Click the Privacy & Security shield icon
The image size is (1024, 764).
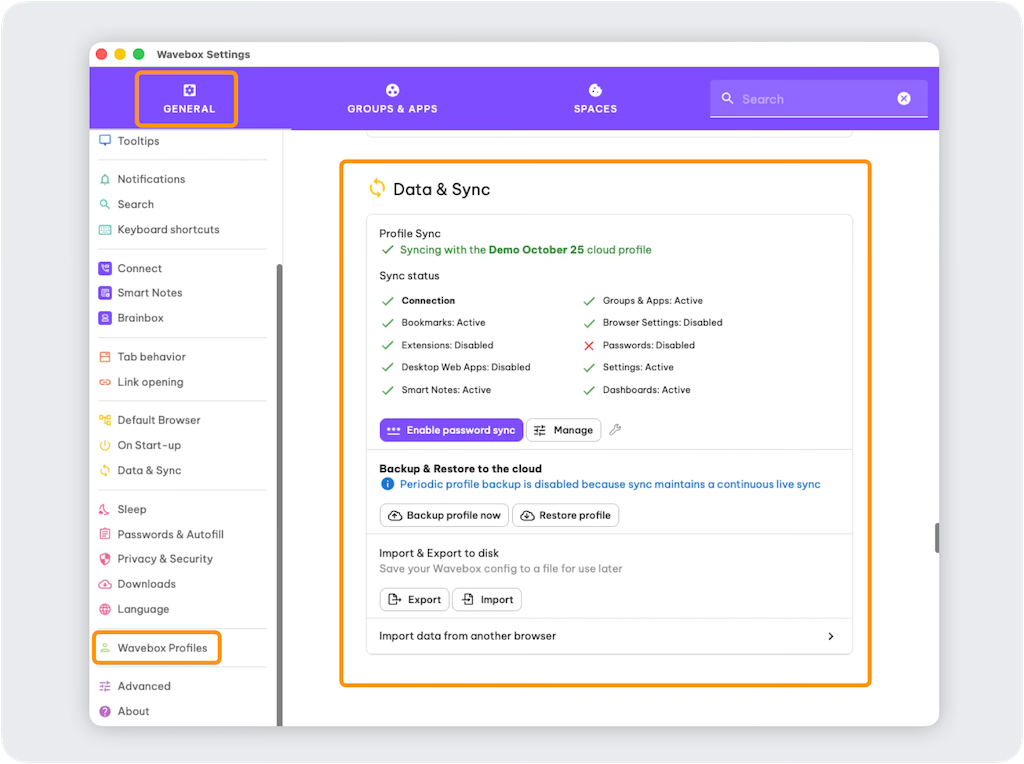[x=105, y=559]
